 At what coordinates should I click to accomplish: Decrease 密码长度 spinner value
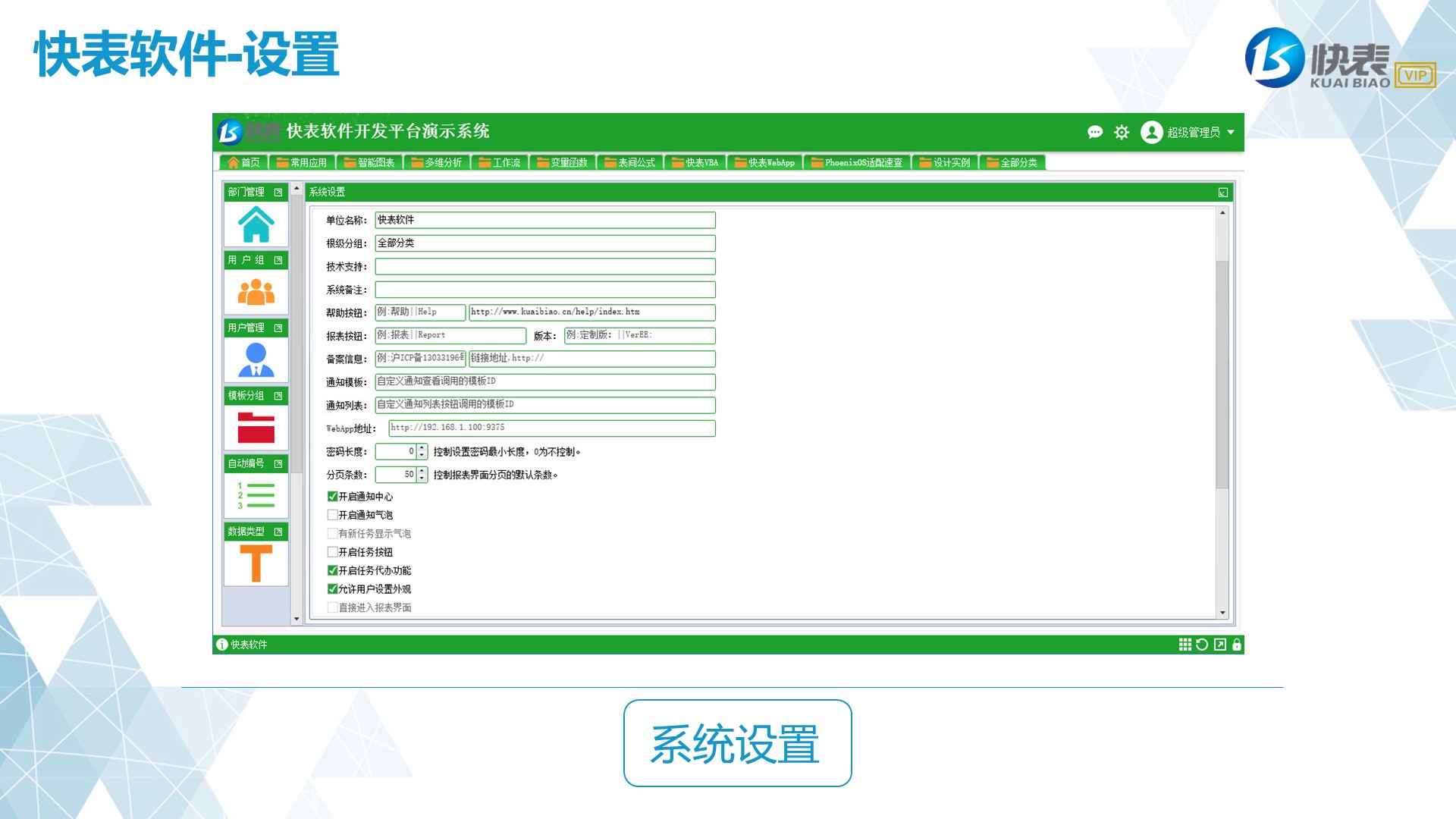422,456
